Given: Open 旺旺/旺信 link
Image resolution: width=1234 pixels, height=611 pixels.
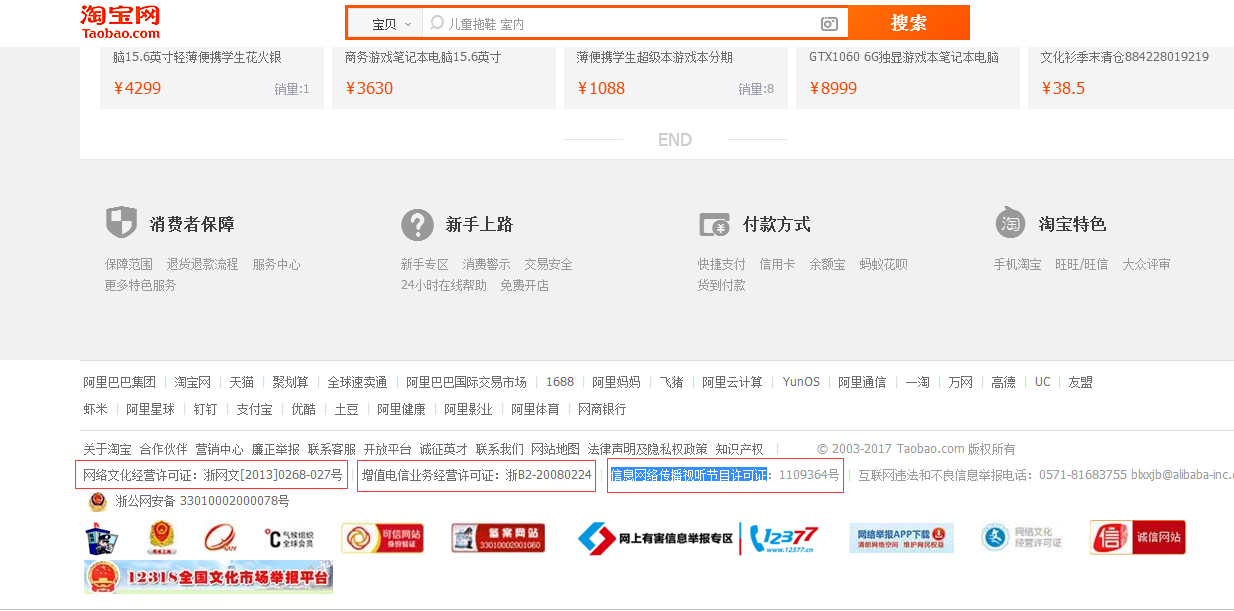Looking at the screenshot, I should pyautogui.click(x=1082, y=265).
